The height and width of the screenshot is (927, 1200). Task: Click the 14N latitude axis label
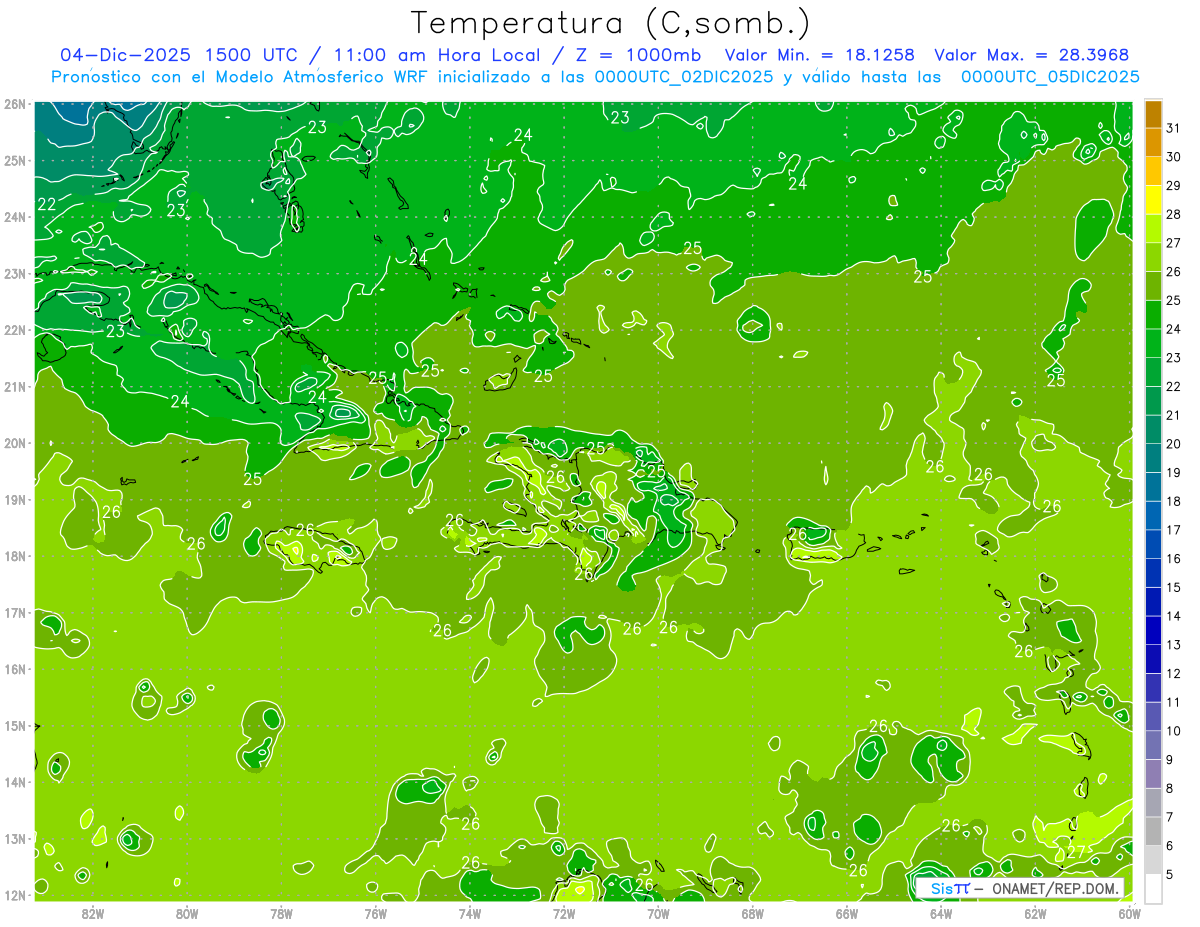pos(14,782)
